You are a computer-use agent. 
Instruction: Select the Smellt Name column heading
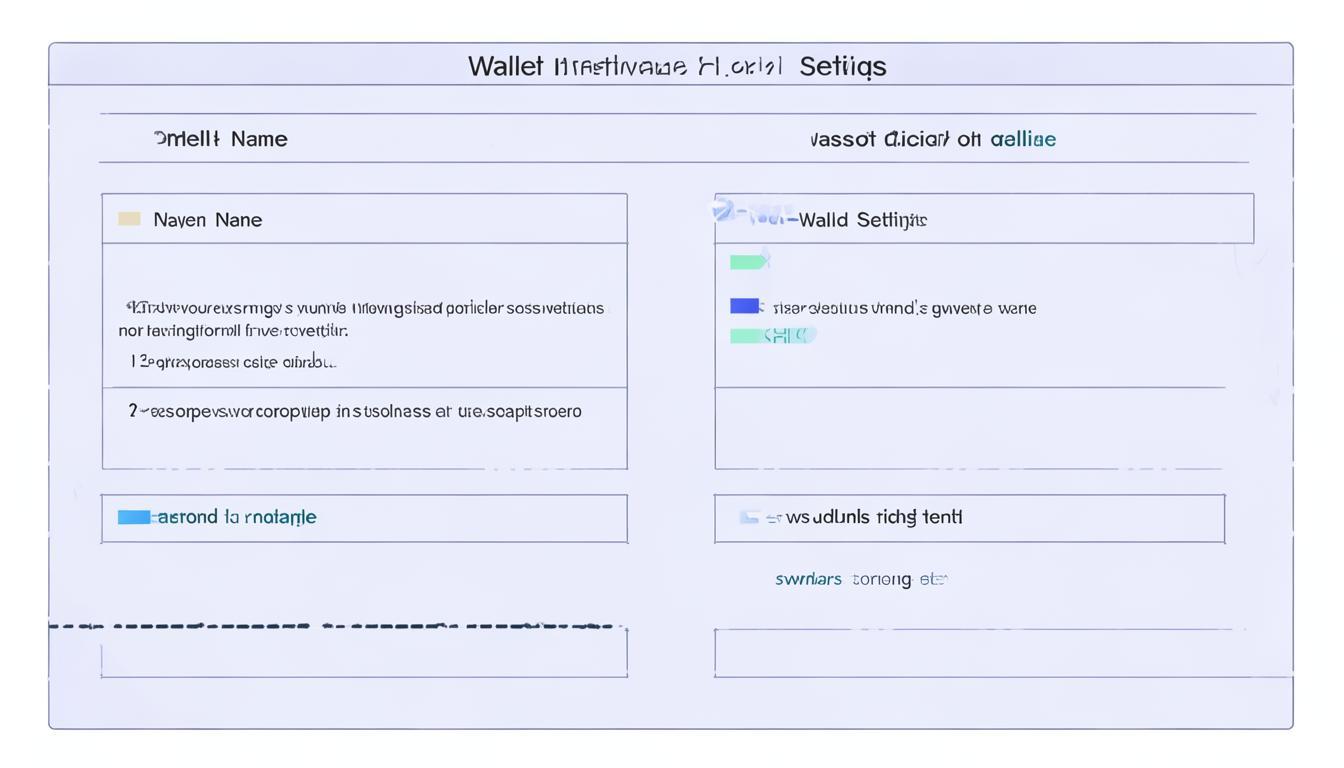point(220,139)
